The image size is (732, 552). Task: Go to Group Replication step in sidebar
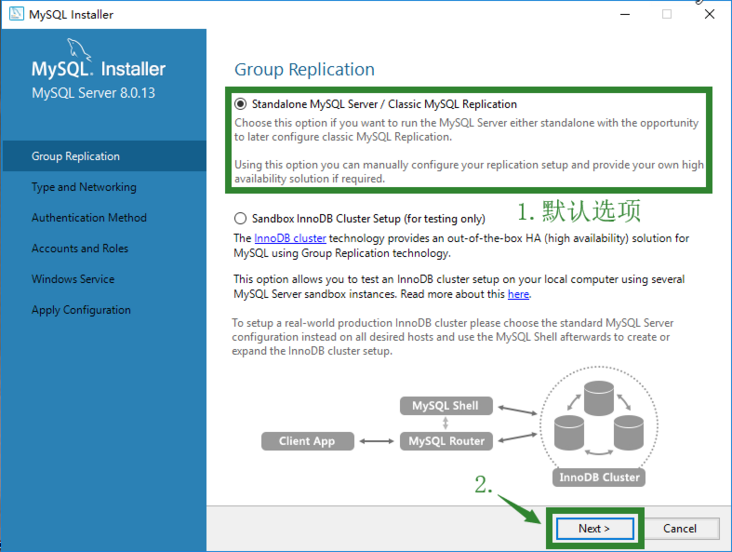105,156
